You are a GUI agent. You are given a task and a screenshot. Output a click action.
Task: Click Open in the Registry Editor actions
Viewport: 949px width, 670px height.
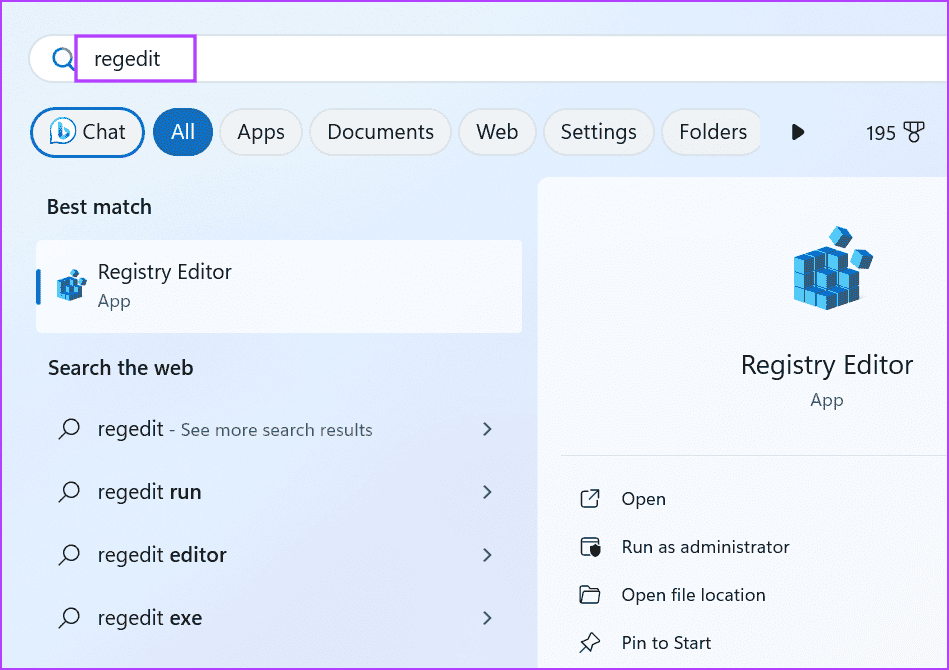tap(643, 499)
